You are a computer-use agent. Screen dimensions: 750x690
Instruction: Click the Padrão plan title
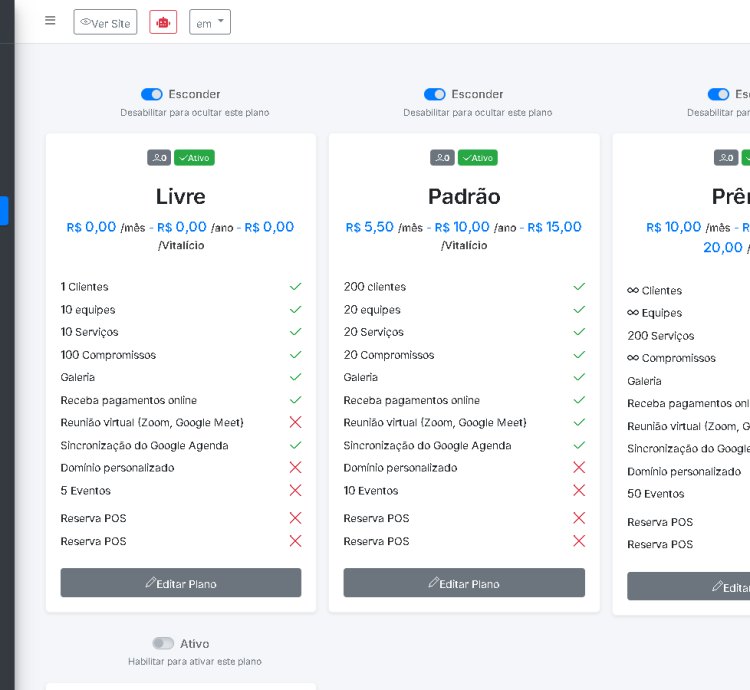464,196
